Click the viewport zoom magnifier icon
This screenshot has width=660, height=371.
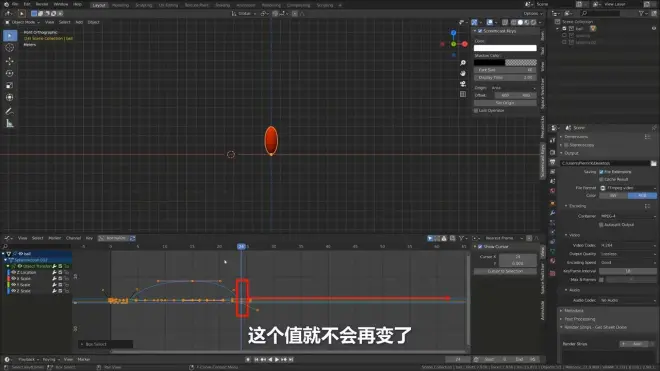point(463,63)
